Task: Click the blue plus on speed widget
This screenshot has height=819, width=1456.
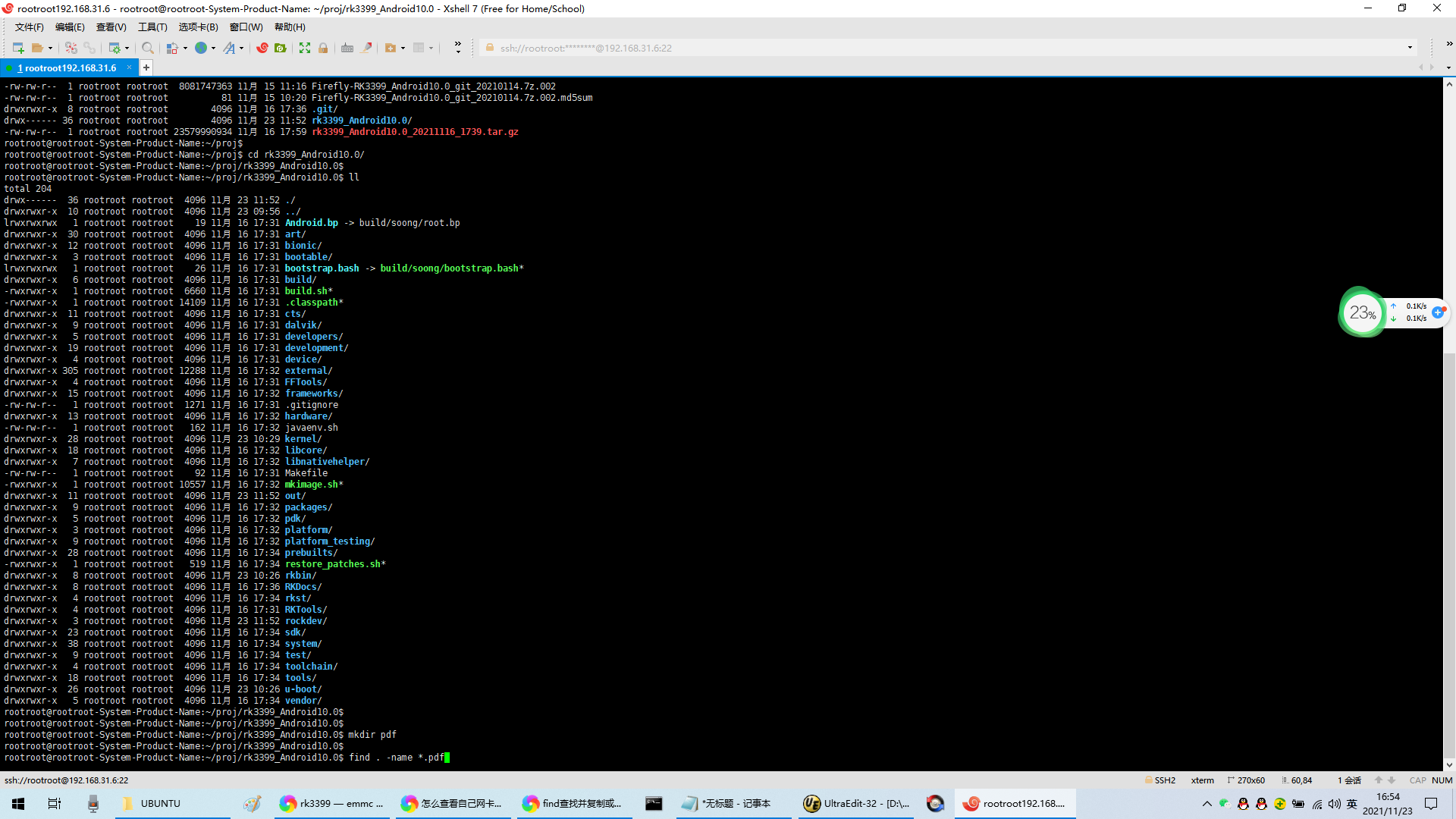Action: tap(1438, 312)
